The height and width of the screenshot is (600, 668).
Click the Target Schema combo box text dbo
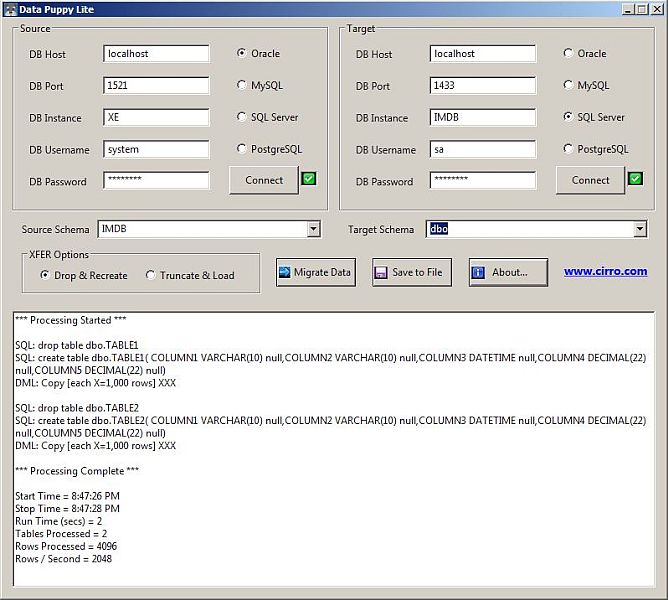(x=439, y=229)
